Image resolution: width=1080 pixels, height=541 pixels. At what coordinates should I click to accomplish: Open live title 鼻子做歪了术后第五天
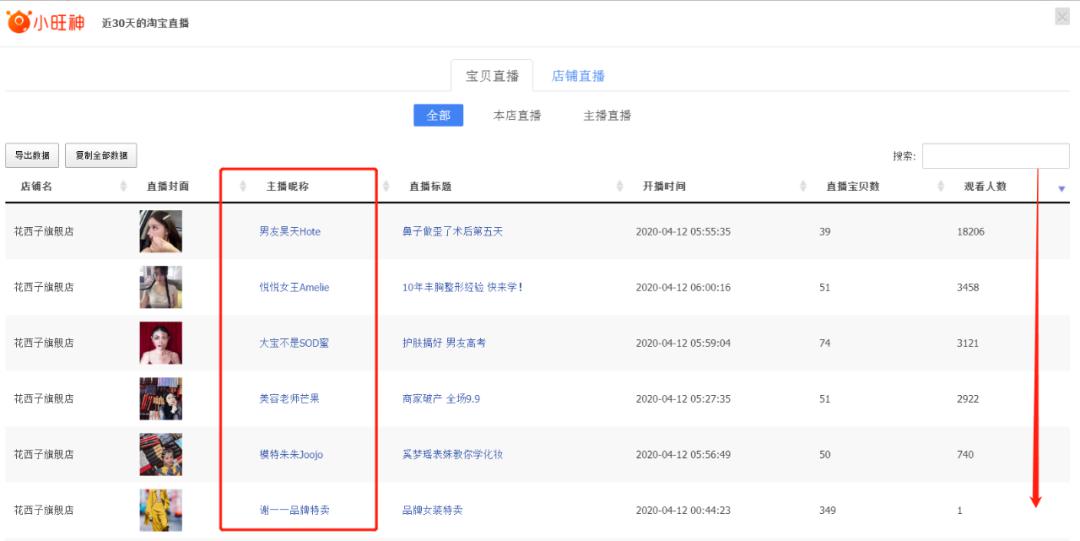point(453,232)
